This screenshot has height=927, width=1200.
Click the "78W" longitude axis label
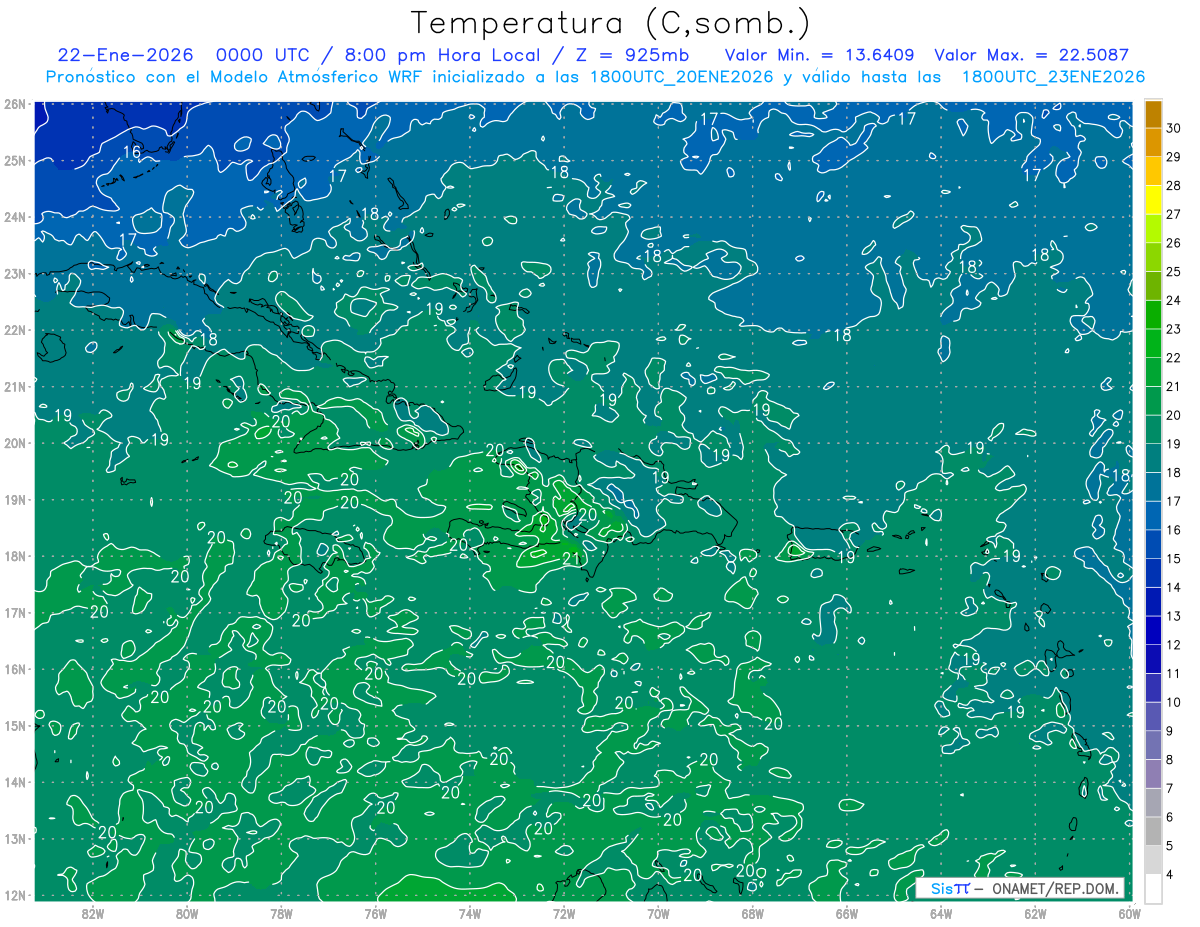[x=281, y=913]
